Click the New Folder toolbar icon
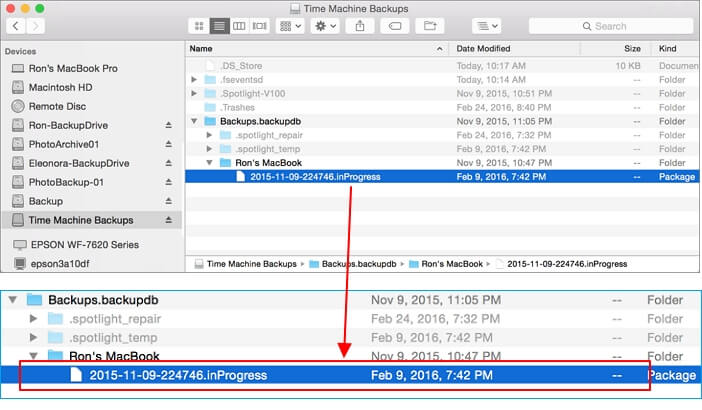This screenshot has height=410, width=702. point(430,26)
